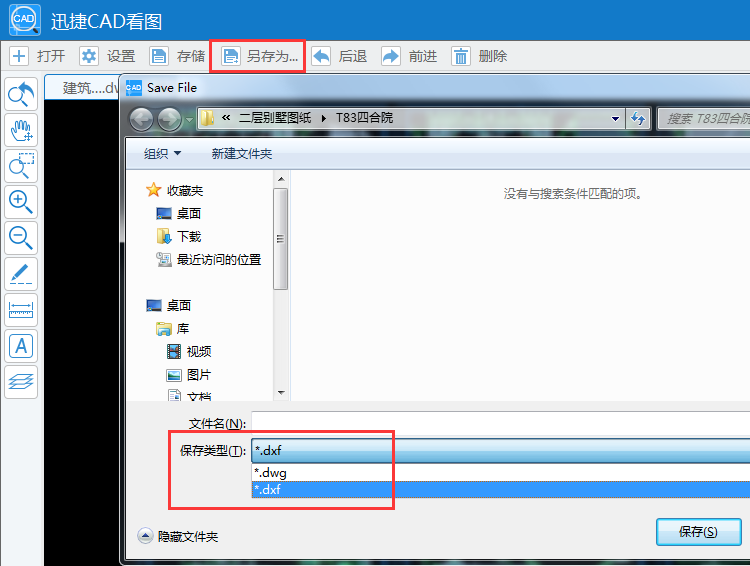Screen dimensions: 750x566
Task: Select the pan hand tool
Action: click(x=21, y=130)
